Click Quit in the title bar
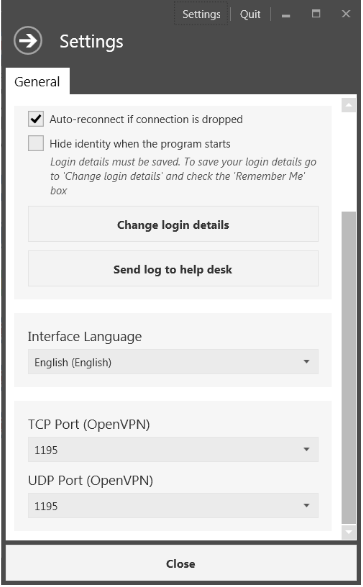Image resolution: width=363 pixels, height=587 pixels. coord(250,14)
